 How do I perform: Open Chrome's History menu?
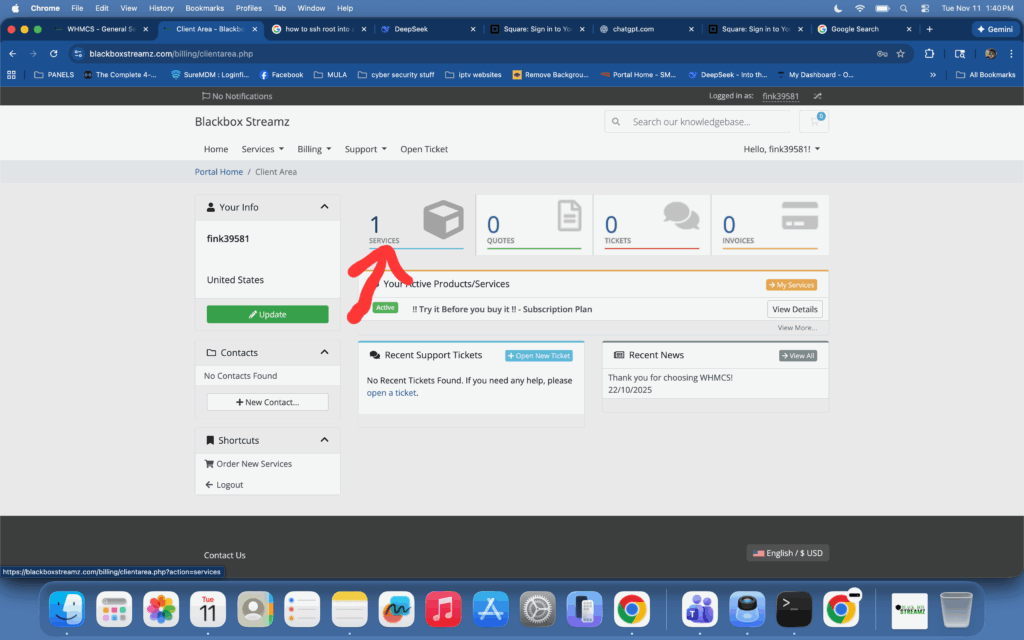click(x=161, y=8)
